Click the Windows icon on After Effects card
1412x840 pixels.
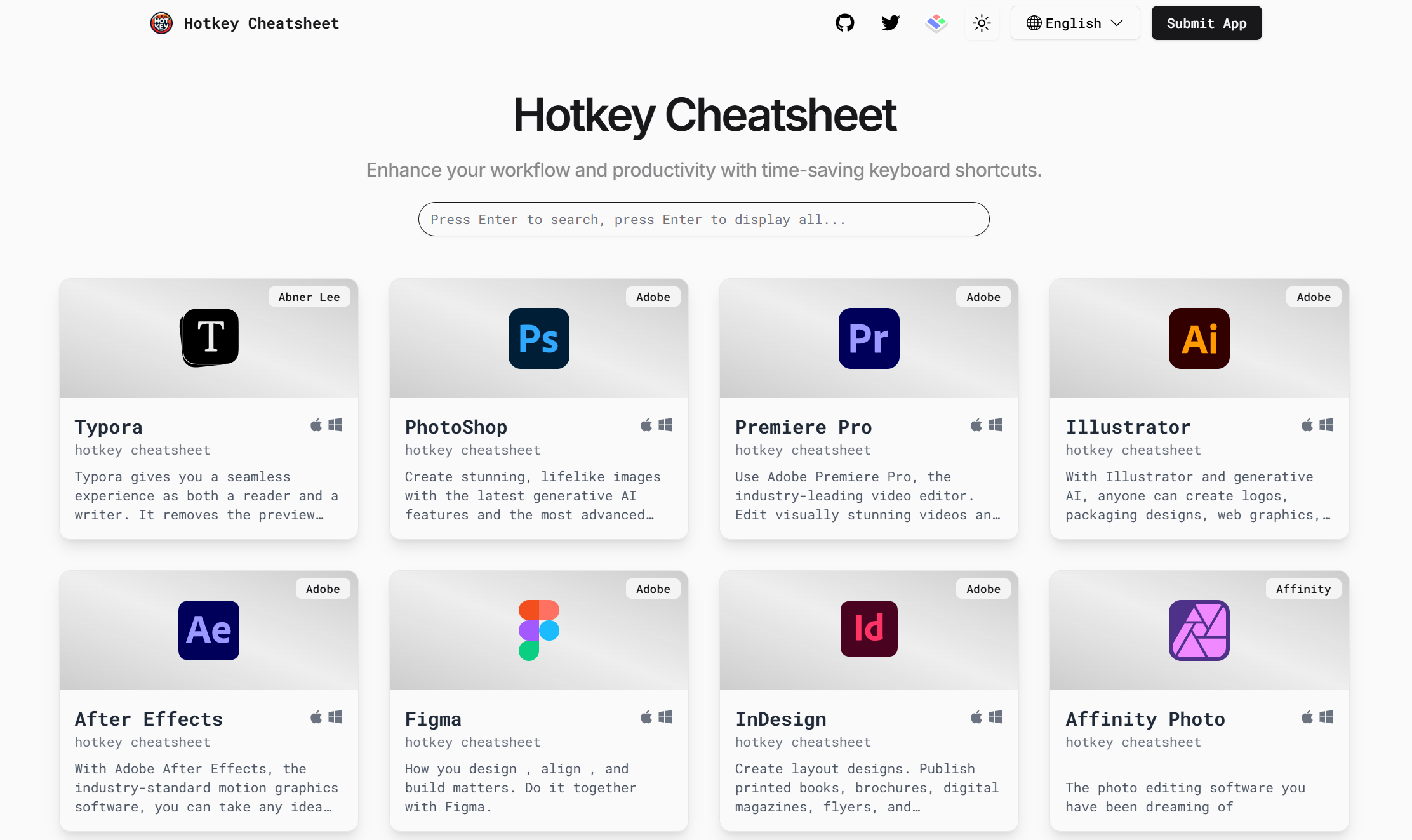(335, 717)
